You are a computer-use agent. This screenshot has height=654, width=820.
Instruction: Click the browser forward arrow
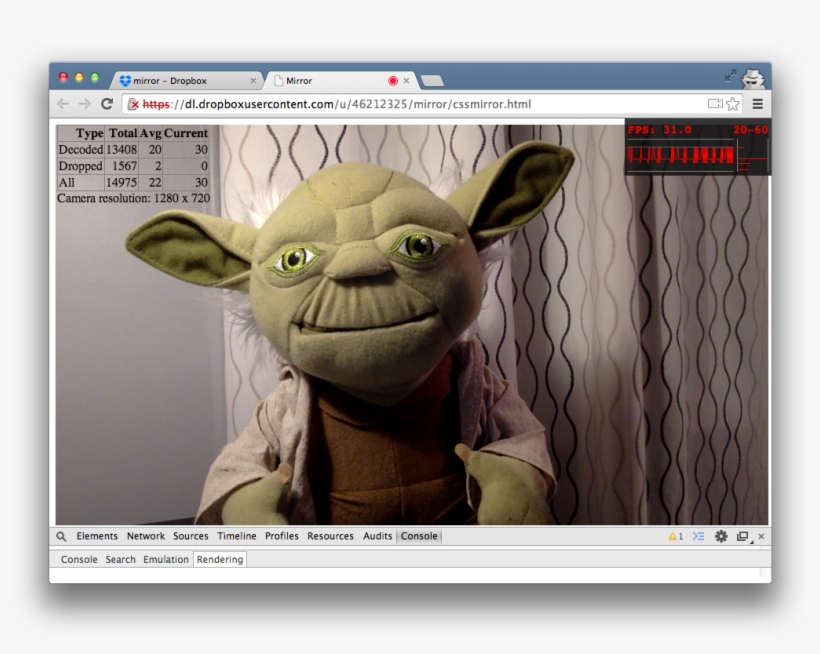pos(85,104)
